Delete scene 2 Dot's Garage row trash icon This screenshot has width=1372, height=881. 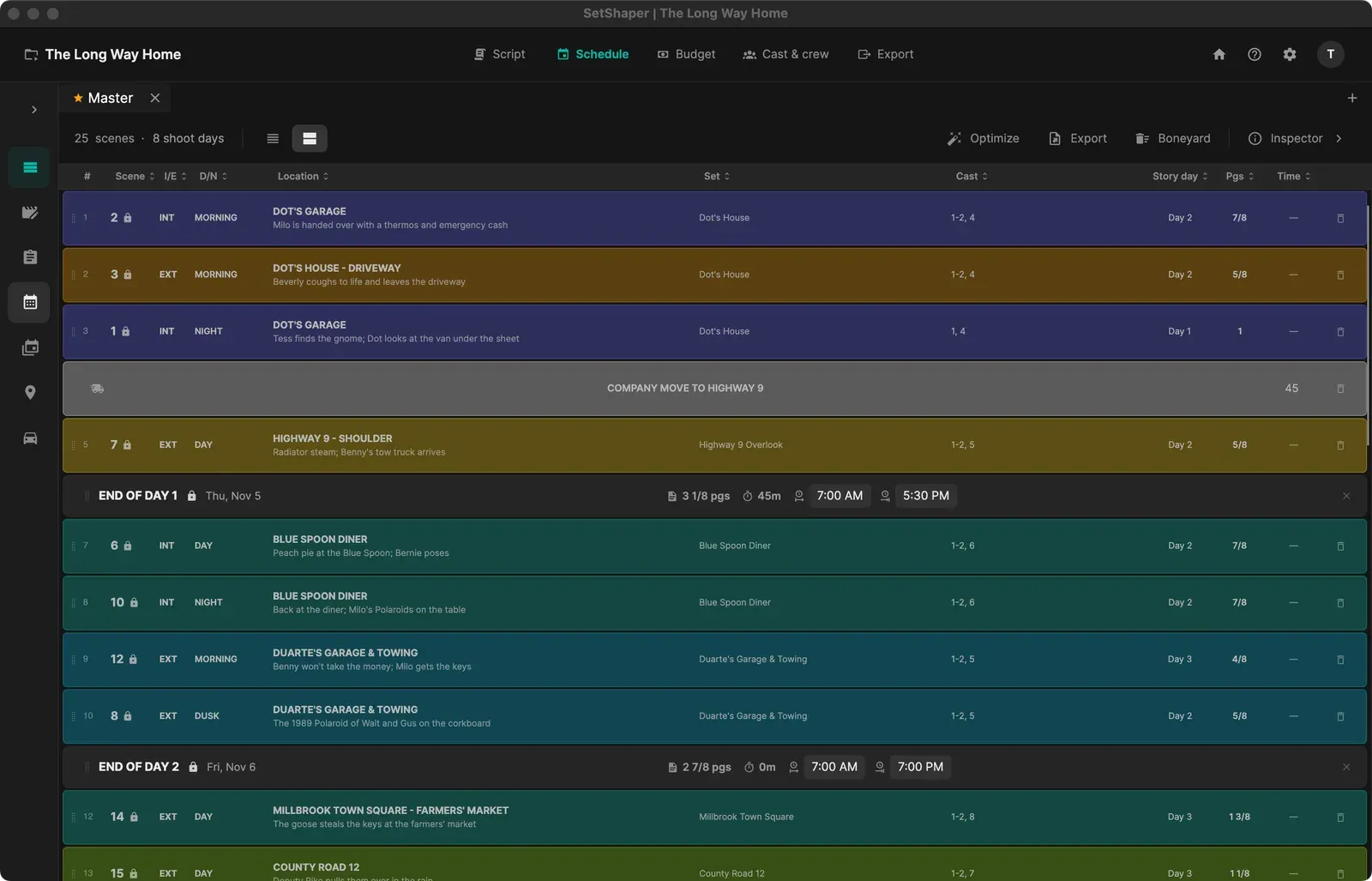(1340, 218)
